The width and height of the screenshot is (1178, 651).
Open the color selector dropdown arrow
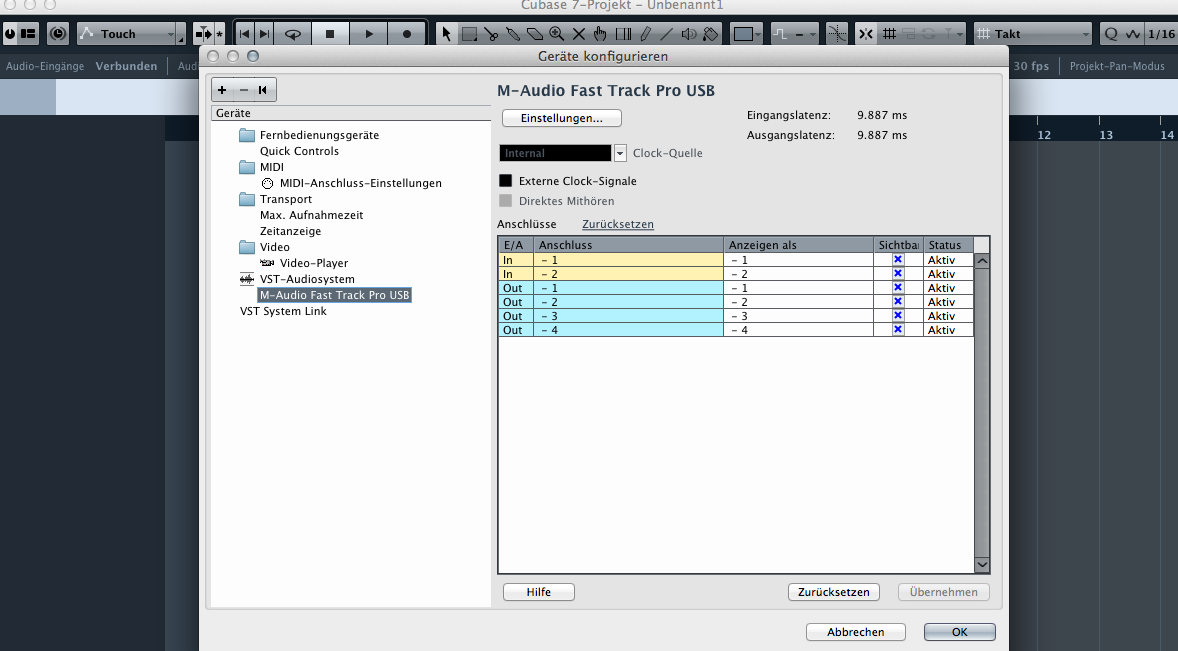click(758, 35)
